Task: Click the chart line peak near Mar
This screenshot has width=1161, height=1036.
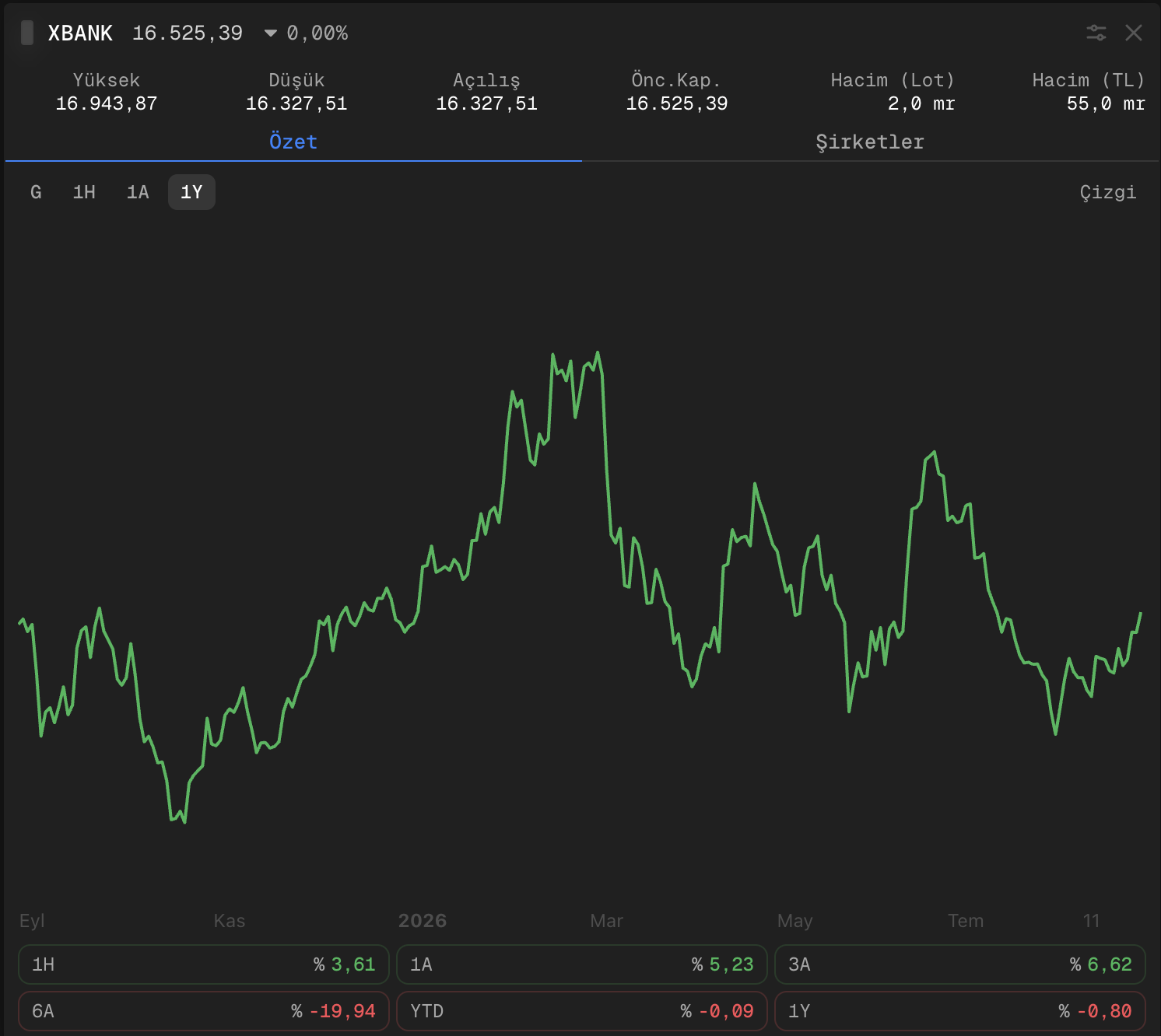Action: coord(598,353)
